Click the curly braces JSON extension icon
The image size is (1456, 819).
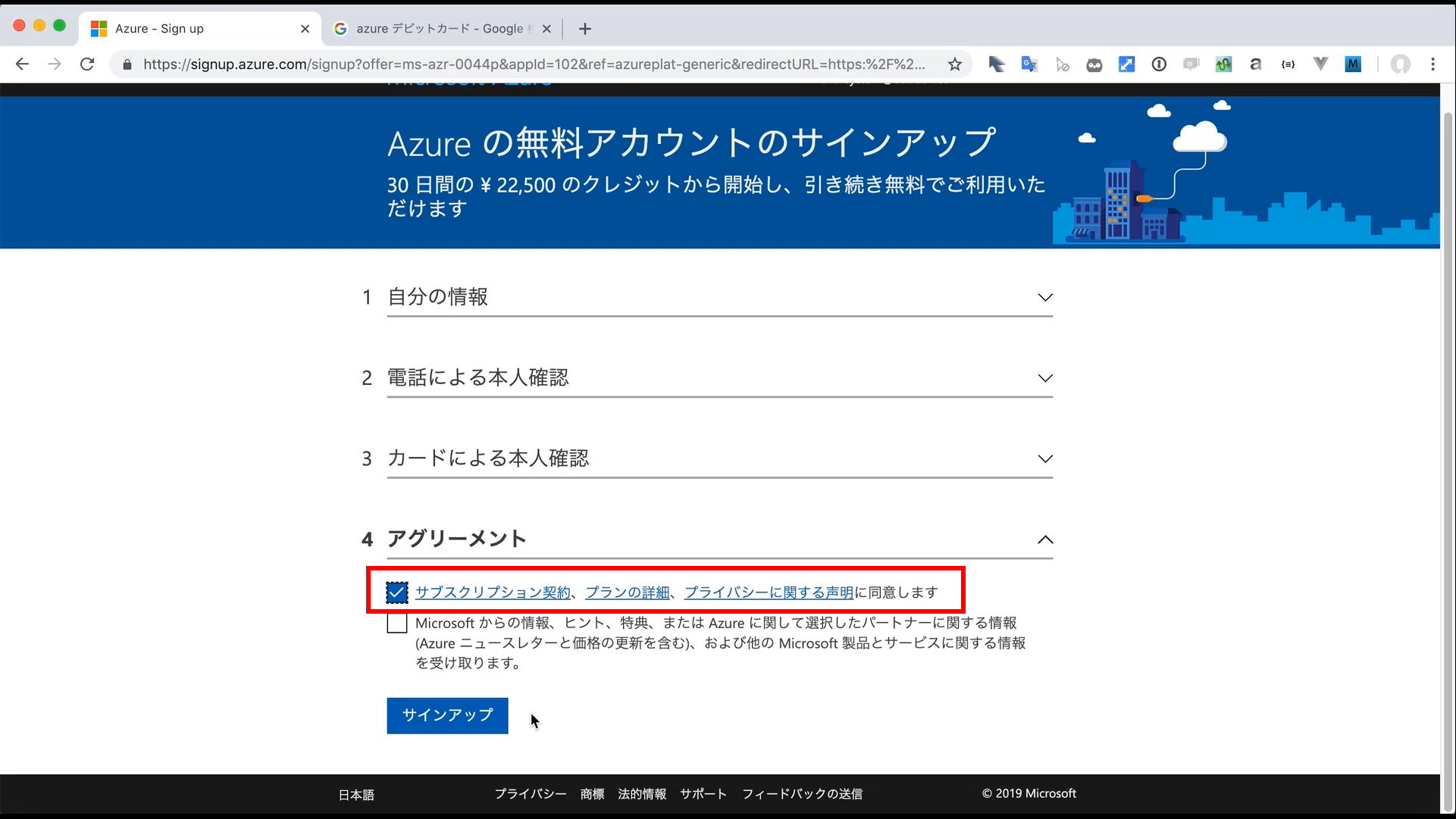[x=1288, y=64]
